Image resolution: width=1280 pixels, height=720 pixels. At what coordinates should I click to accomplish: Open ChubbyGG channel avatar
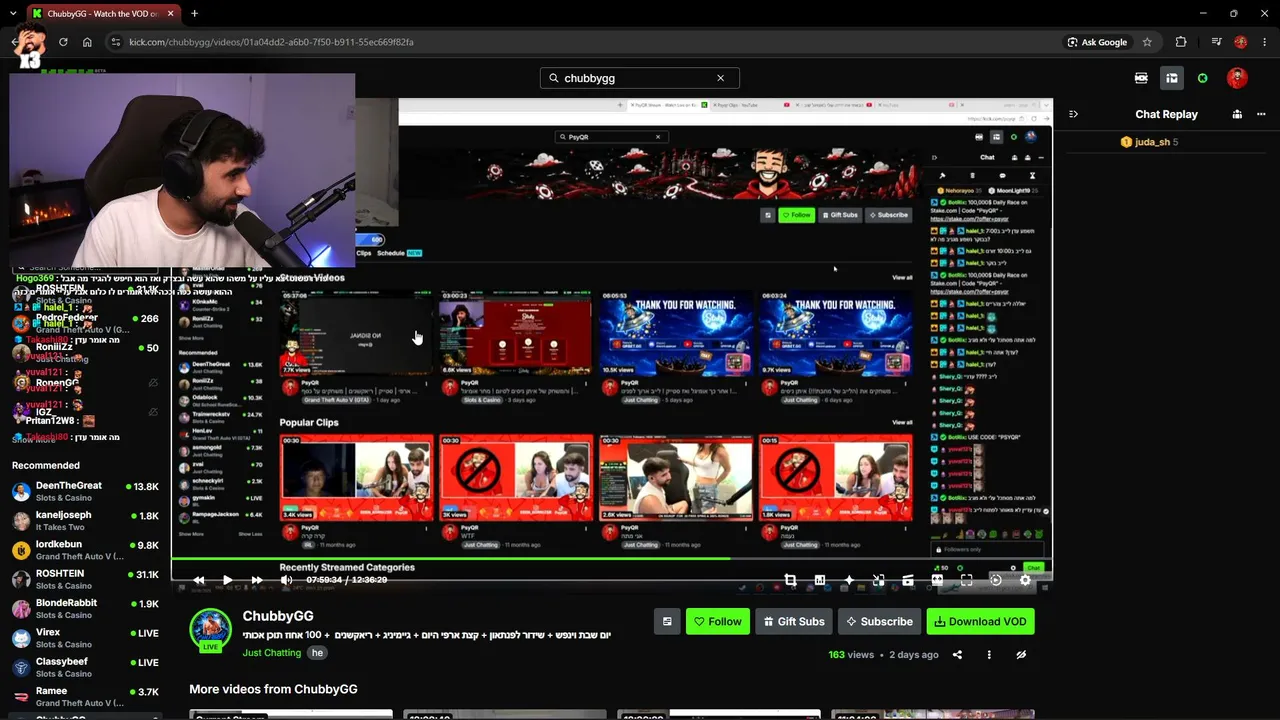pyautogui.click(x=211, y=629)
